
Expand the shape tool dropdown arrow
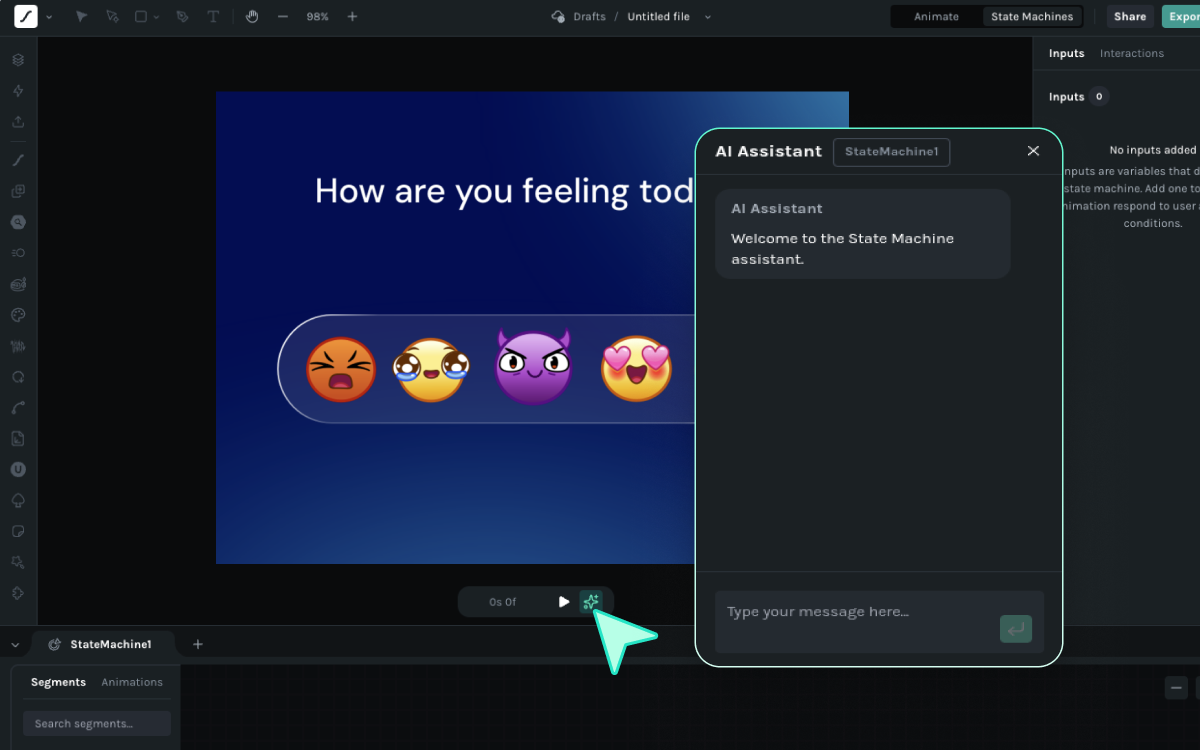pyautogui.click(x=156, y=17)
